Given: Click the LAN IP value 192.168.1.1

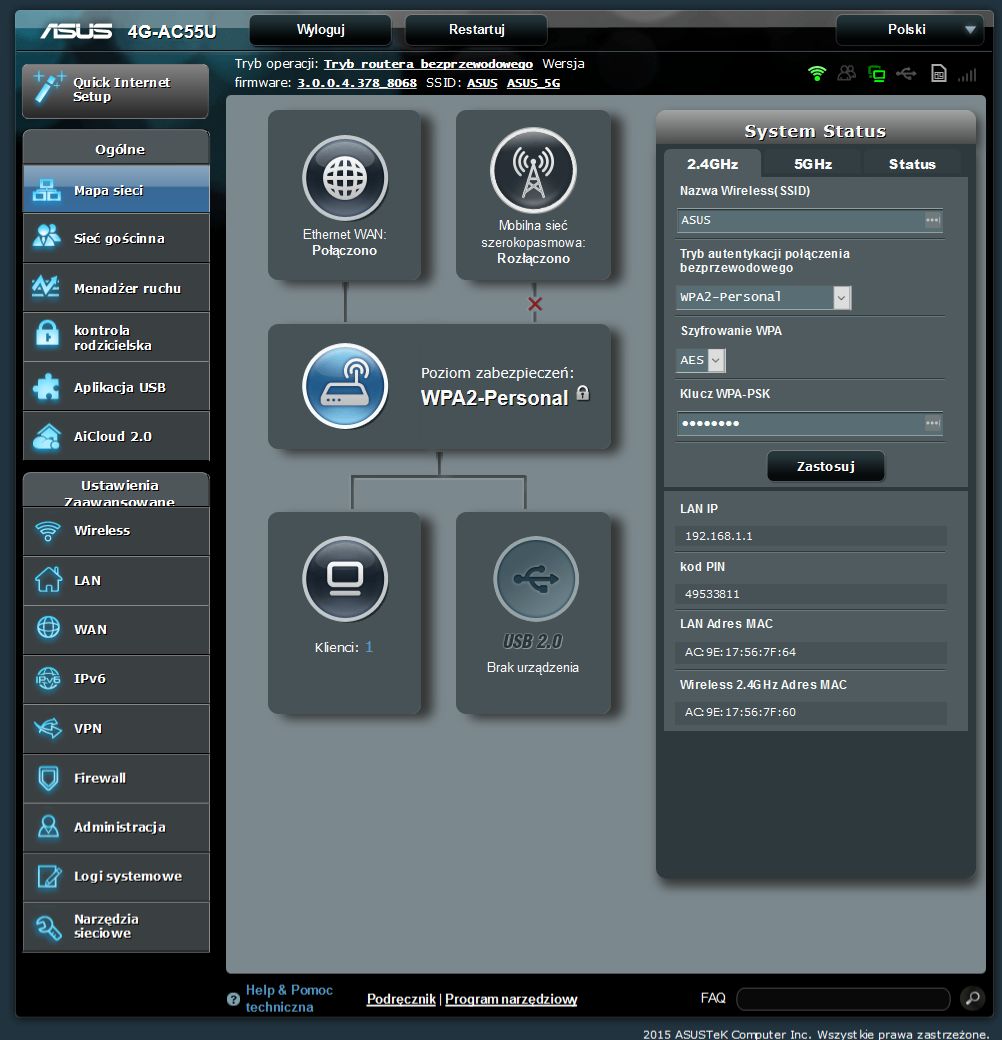Looking at the screenshot, I should [x=718, y=536].
